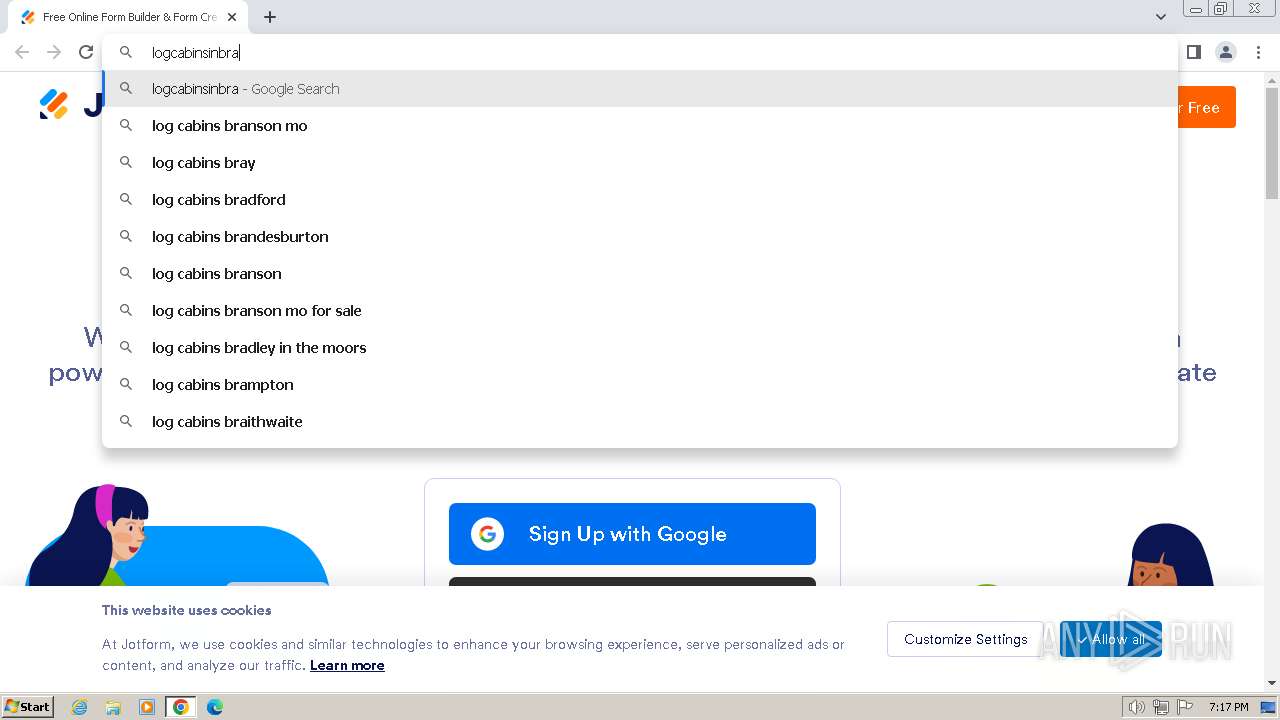Toggle the browser side panel icon
This screenshot has height=720, width=1280.
click(x=1193, y=52)
